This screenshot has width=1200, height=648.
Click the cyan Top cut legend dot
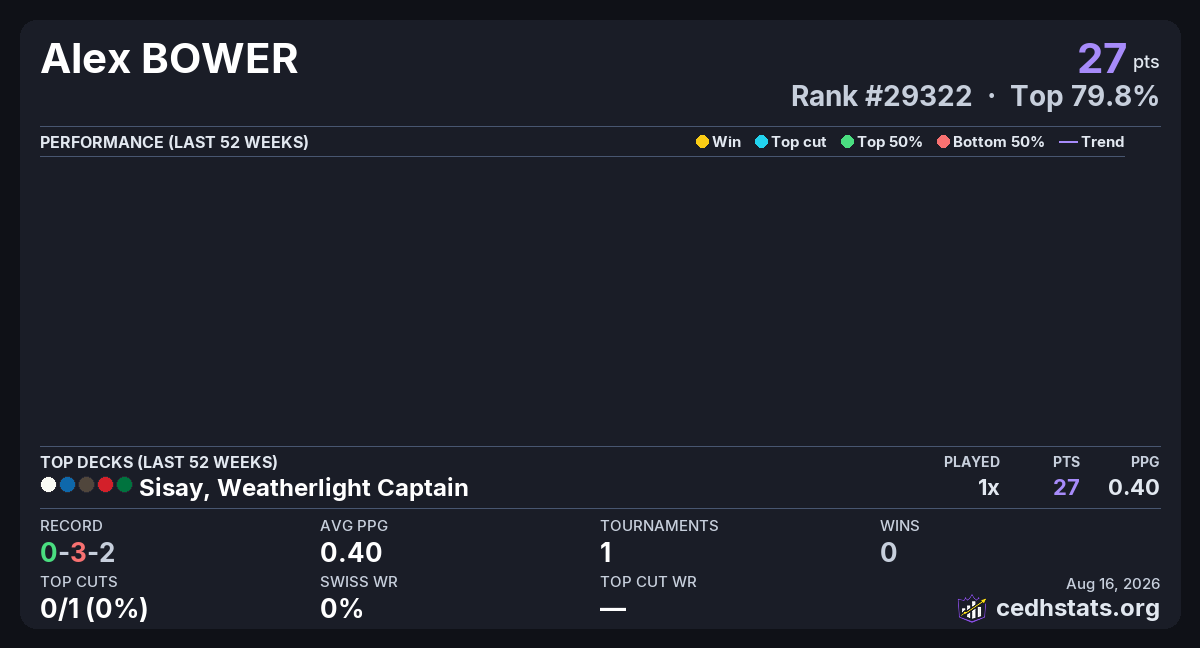tap(761, 142)
